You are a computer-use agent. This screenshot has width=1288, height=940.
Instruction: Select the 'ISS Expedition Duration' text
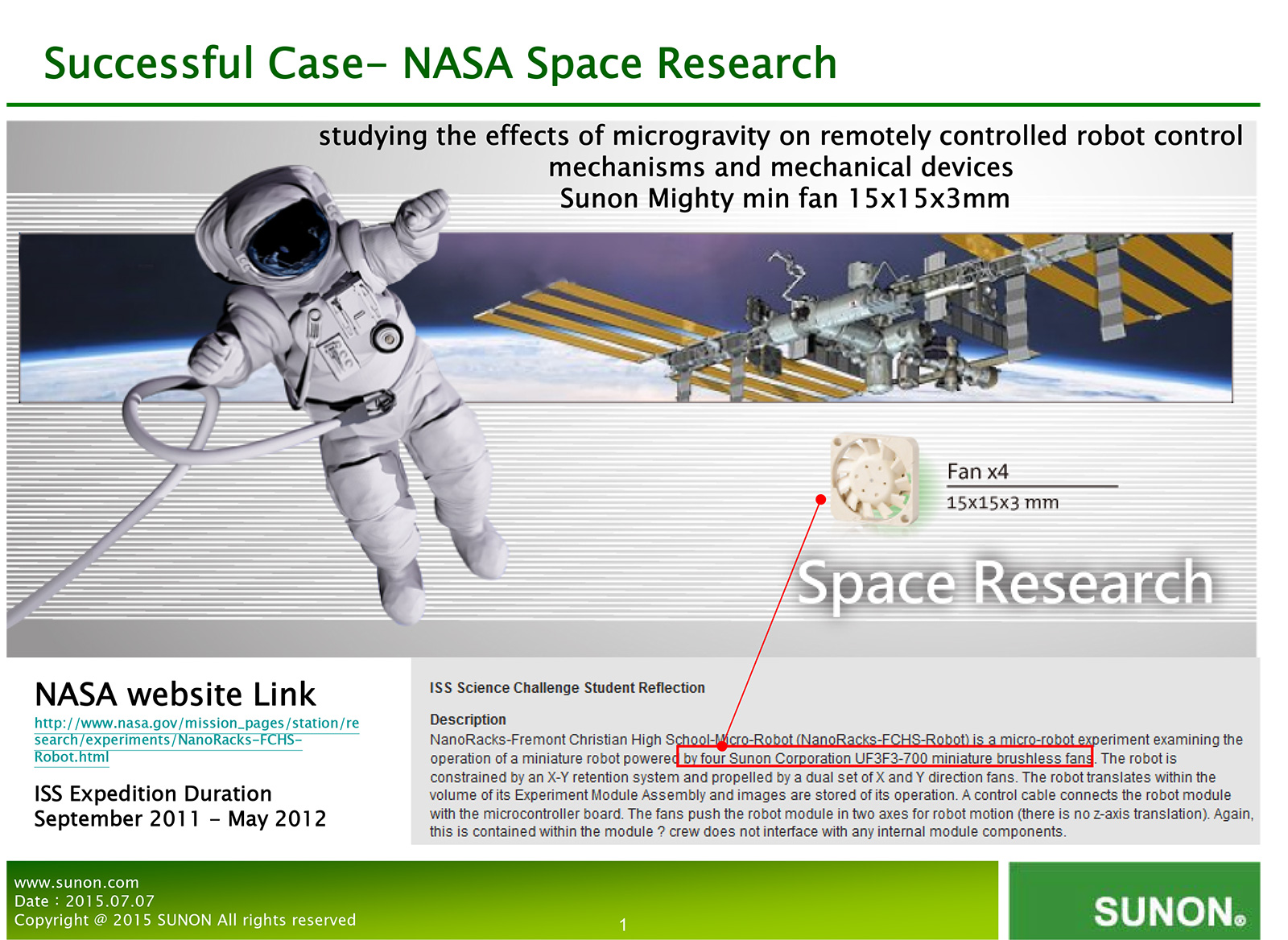coord(153,794)
